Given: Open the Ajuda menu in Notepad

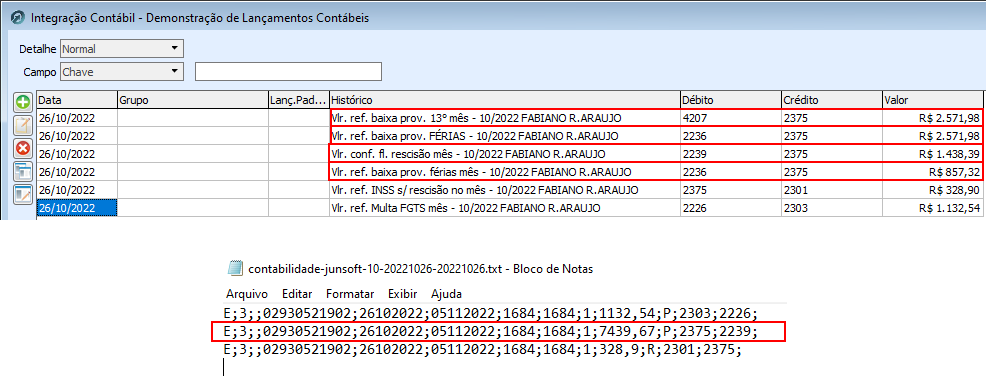Looking at the screenshot, I should 446,294.
